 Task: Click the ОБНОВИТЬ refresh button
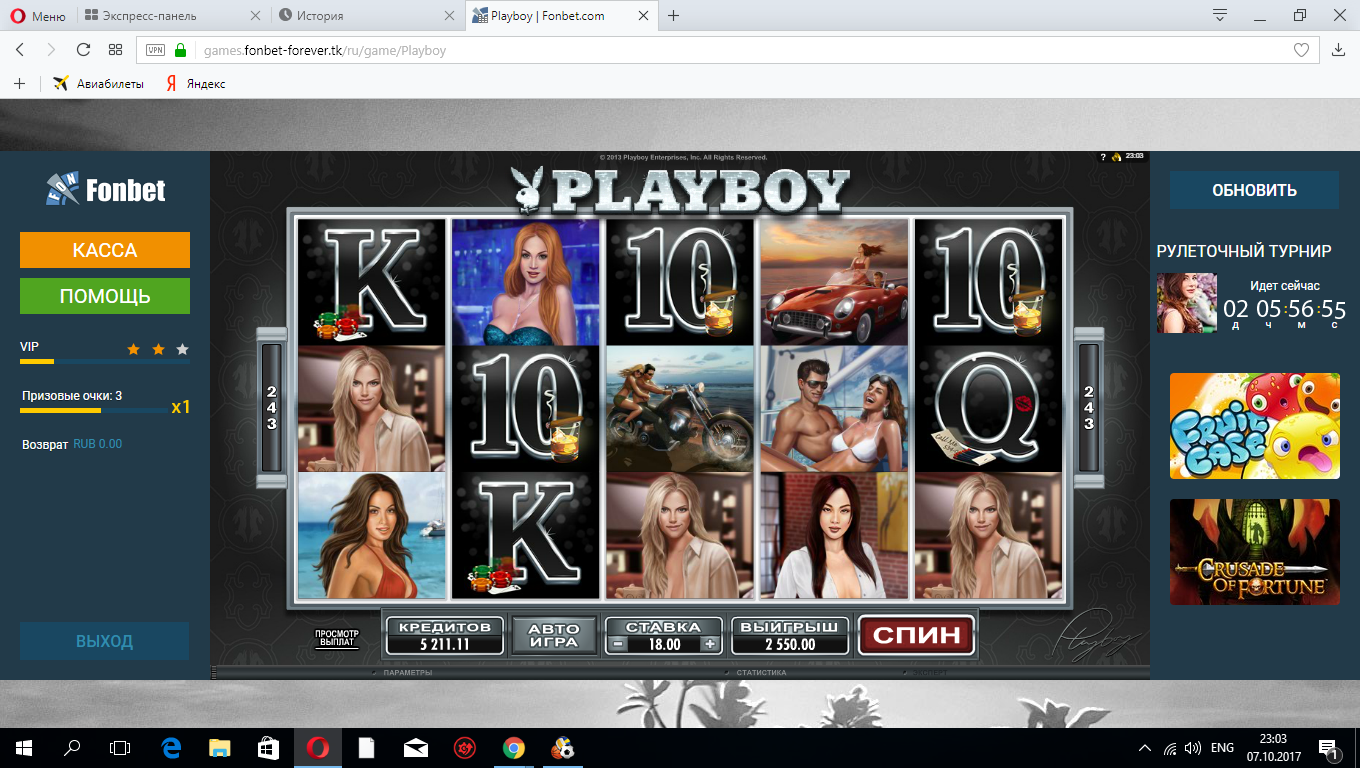(1254, 190)
